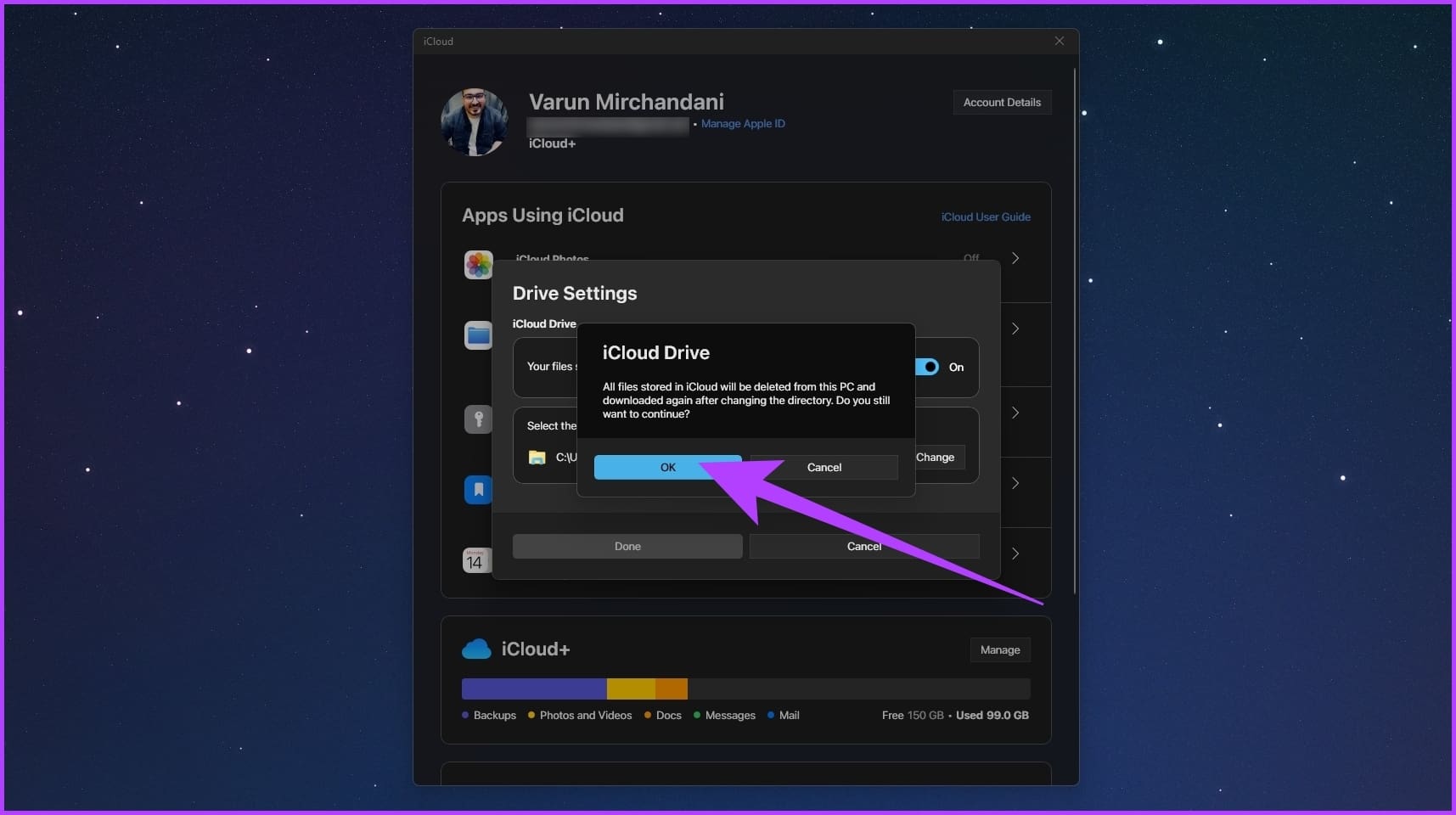
Task: Click the iCloud Drive folder icon
Action: tap(478, 335)
